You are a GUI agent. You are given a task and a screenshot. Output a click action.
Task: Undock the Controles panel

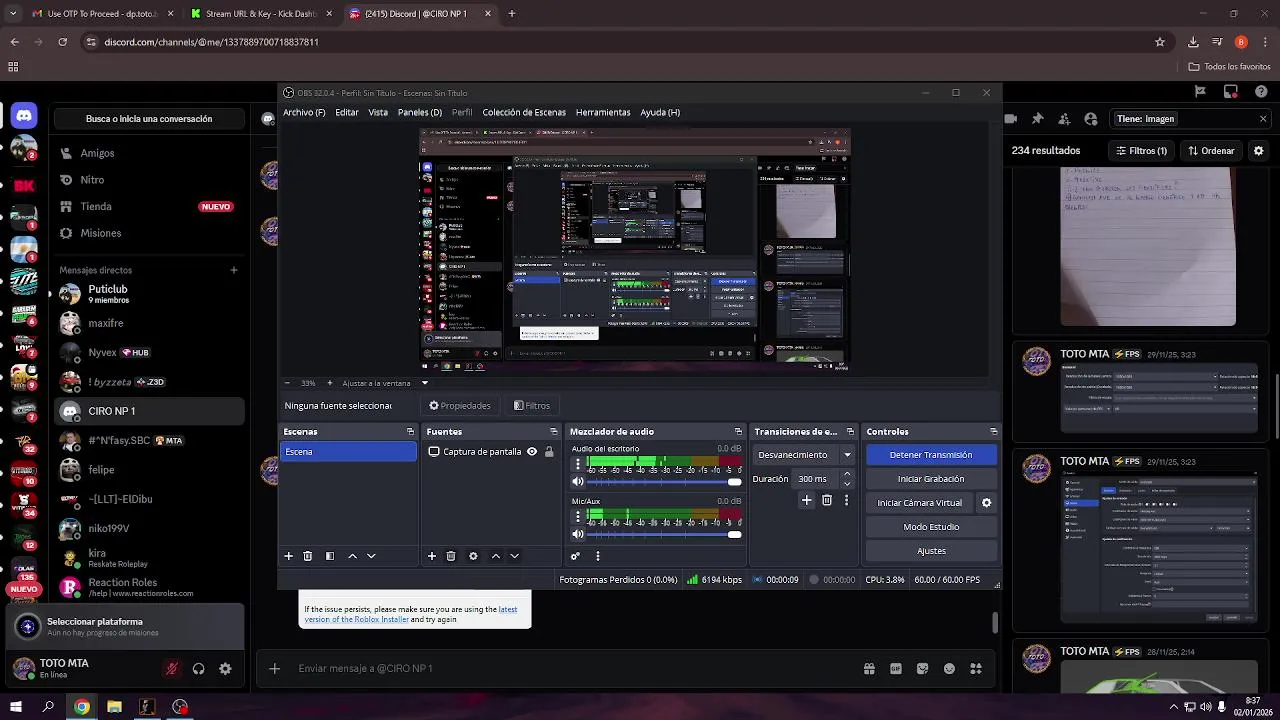coord(993,432)
